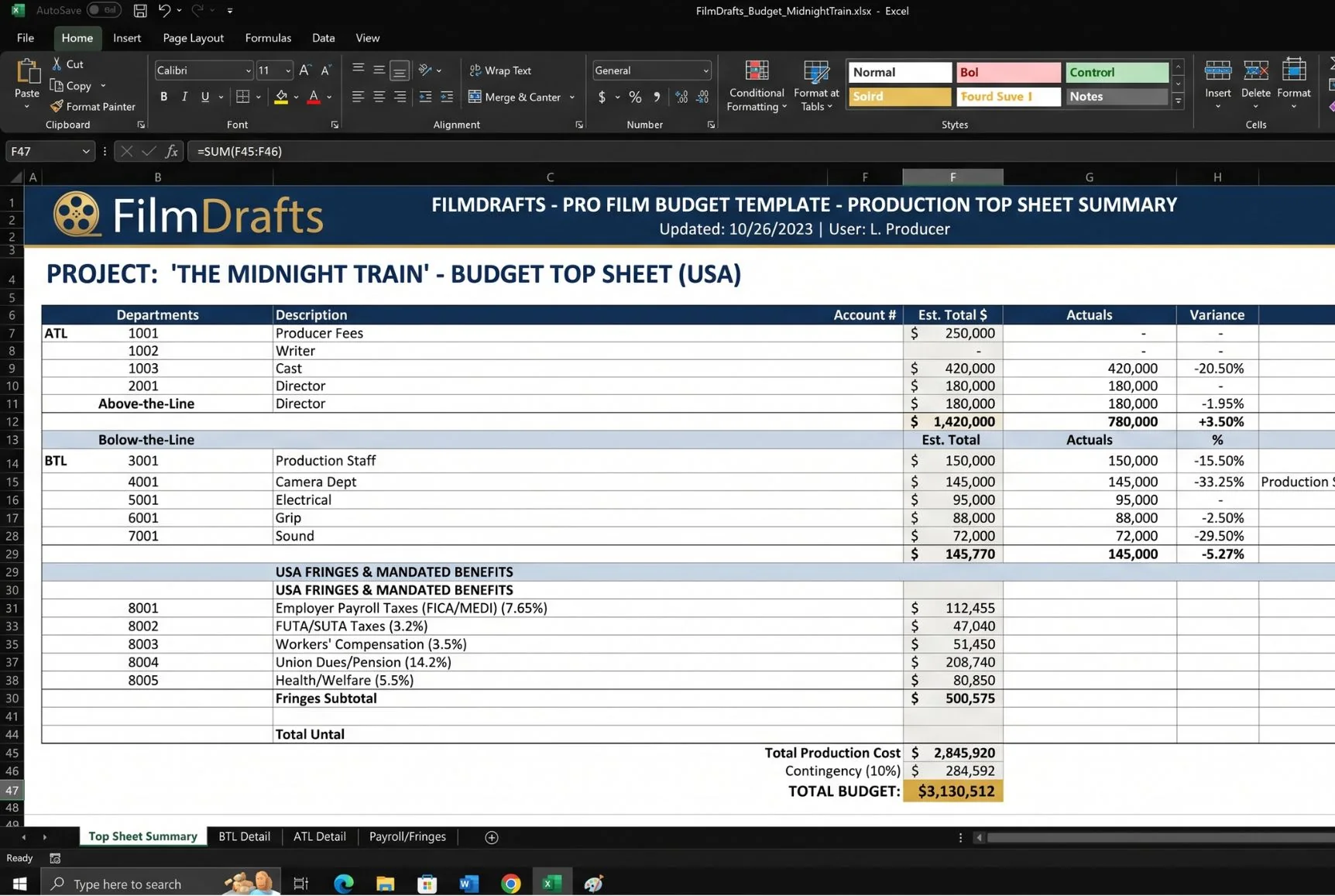Toggle bottom align
Image resolution: width=1335 pixels, height=896 pixels.
point(400,70)
